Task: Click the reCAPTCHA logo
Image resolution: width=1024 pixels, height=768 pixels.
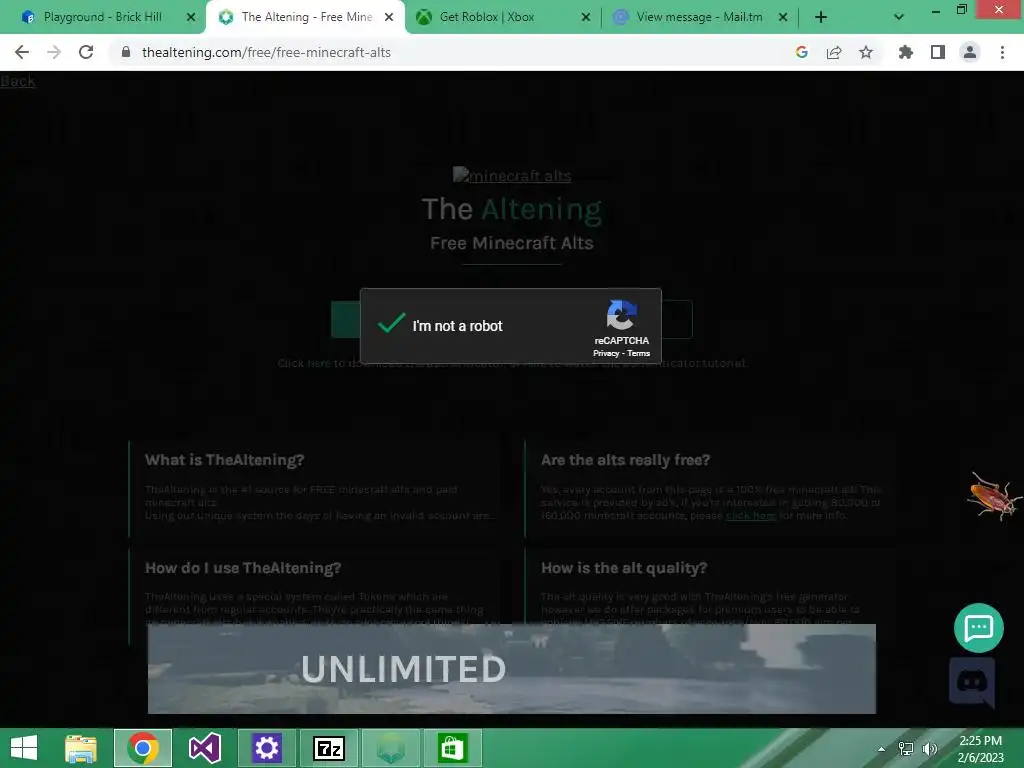Action: pyautogui.click(x=621, y=315)
